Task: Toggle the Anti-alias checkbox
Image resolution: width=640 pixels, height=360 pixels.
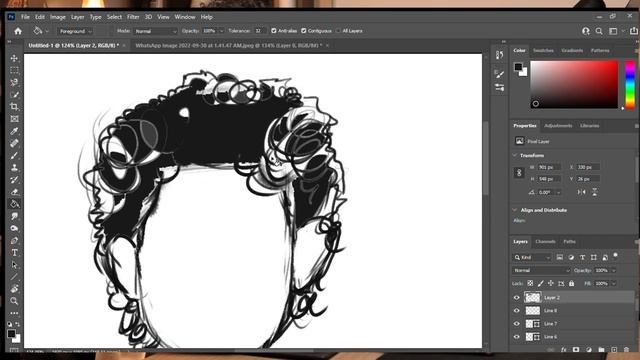Action: click(x=274, y=31)
